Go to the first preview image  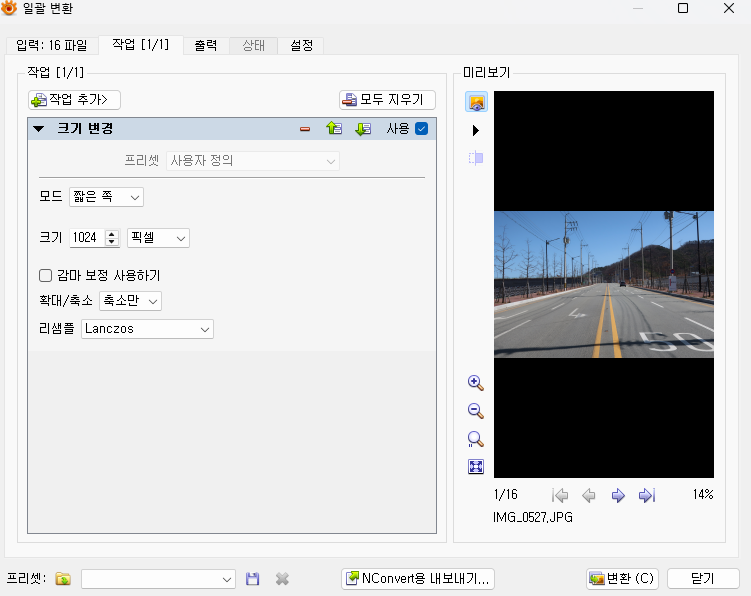[x=560, y=495]
